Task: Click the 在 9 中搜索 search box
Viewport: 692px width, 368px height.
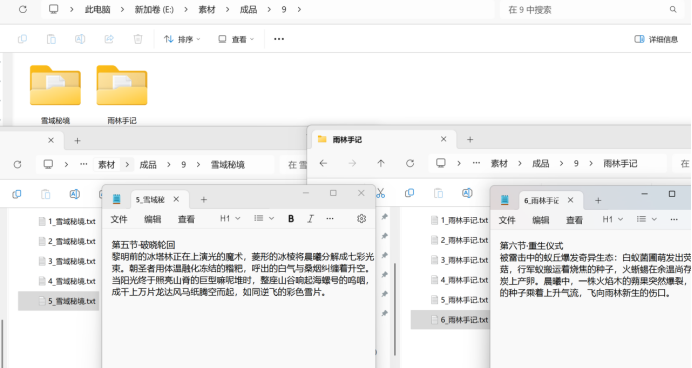Action: [591, 10]
